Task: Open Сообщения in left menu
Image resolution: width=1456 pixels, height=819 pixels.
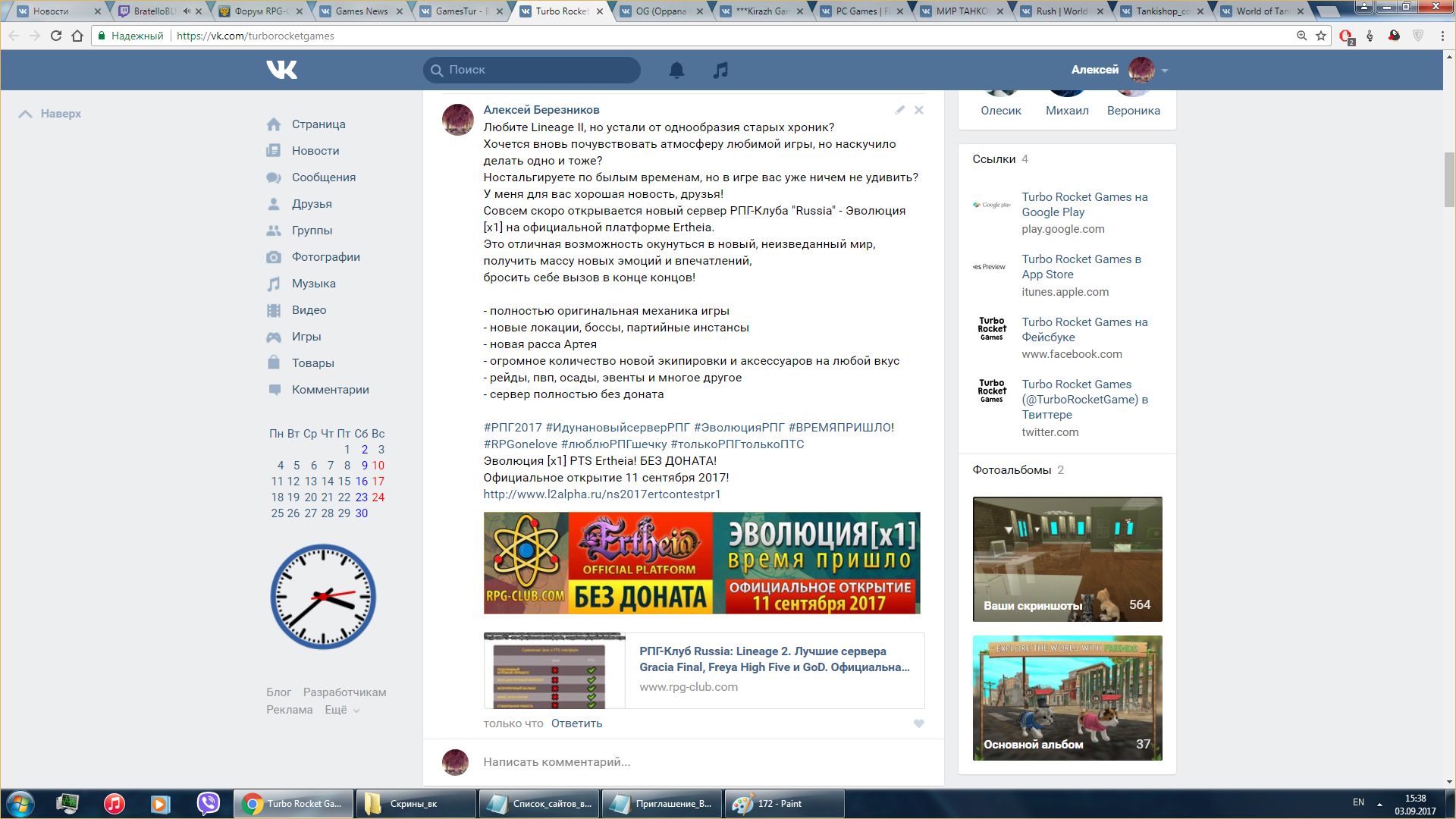Action: click(x=324, y=177)
